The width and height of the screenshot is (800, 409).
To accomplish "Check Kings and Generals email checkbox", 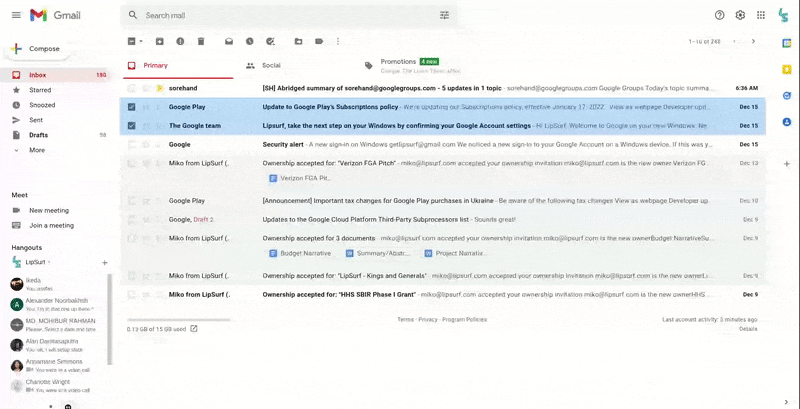I will coord(132,276).
